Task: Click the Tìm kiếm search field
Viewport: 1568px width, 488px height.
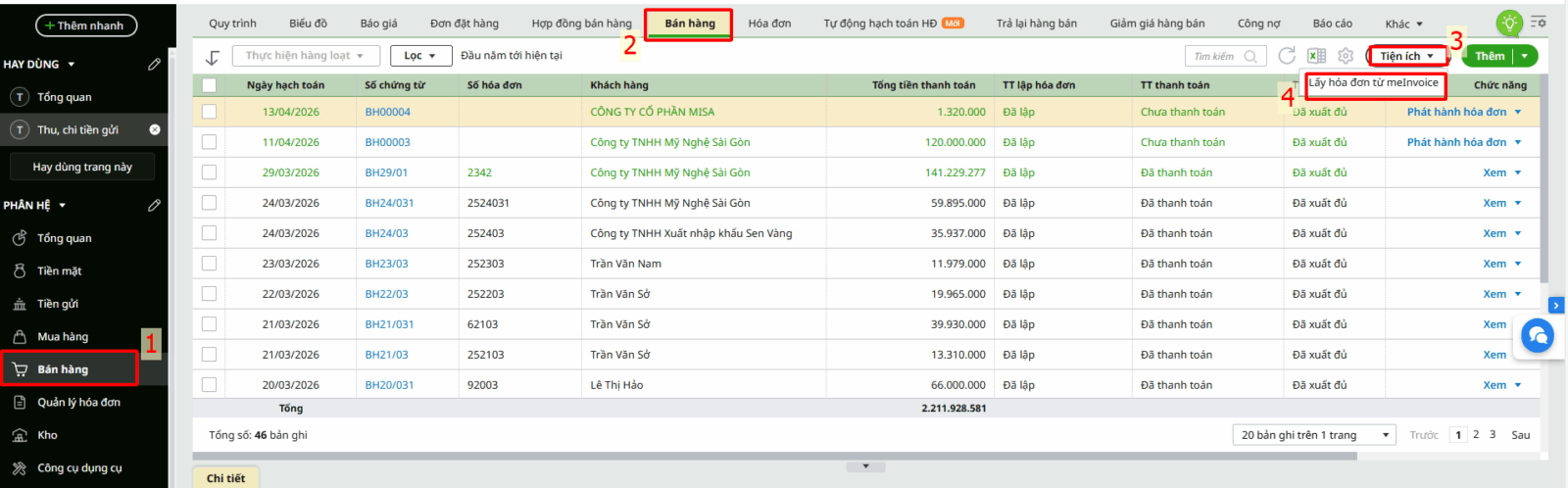Action: pyautogui.click(x=1225, y=57)
